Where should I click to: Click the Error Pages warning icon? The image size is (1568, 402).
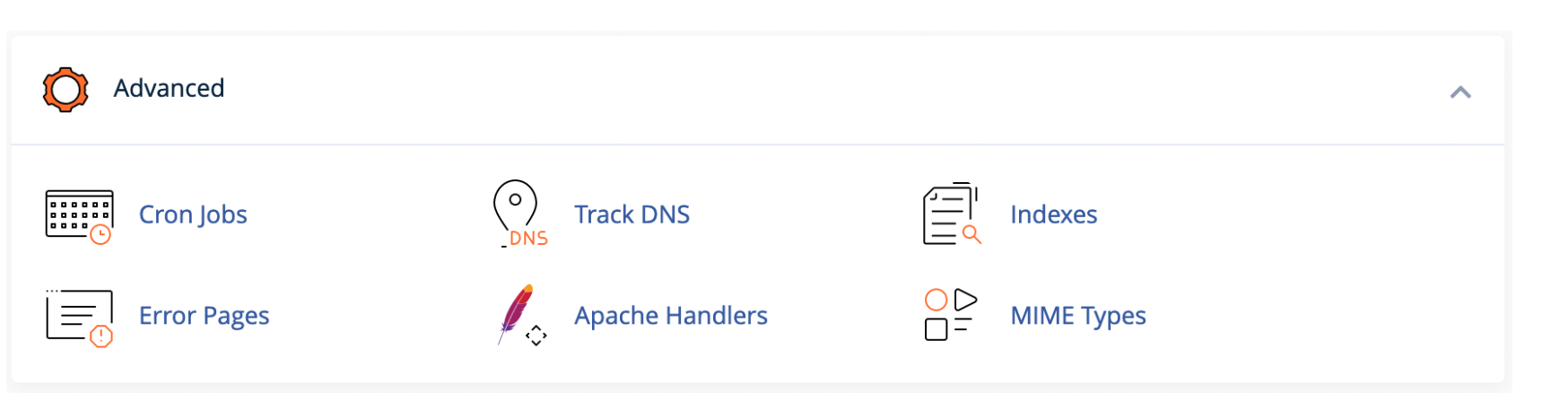click(79, 318)
